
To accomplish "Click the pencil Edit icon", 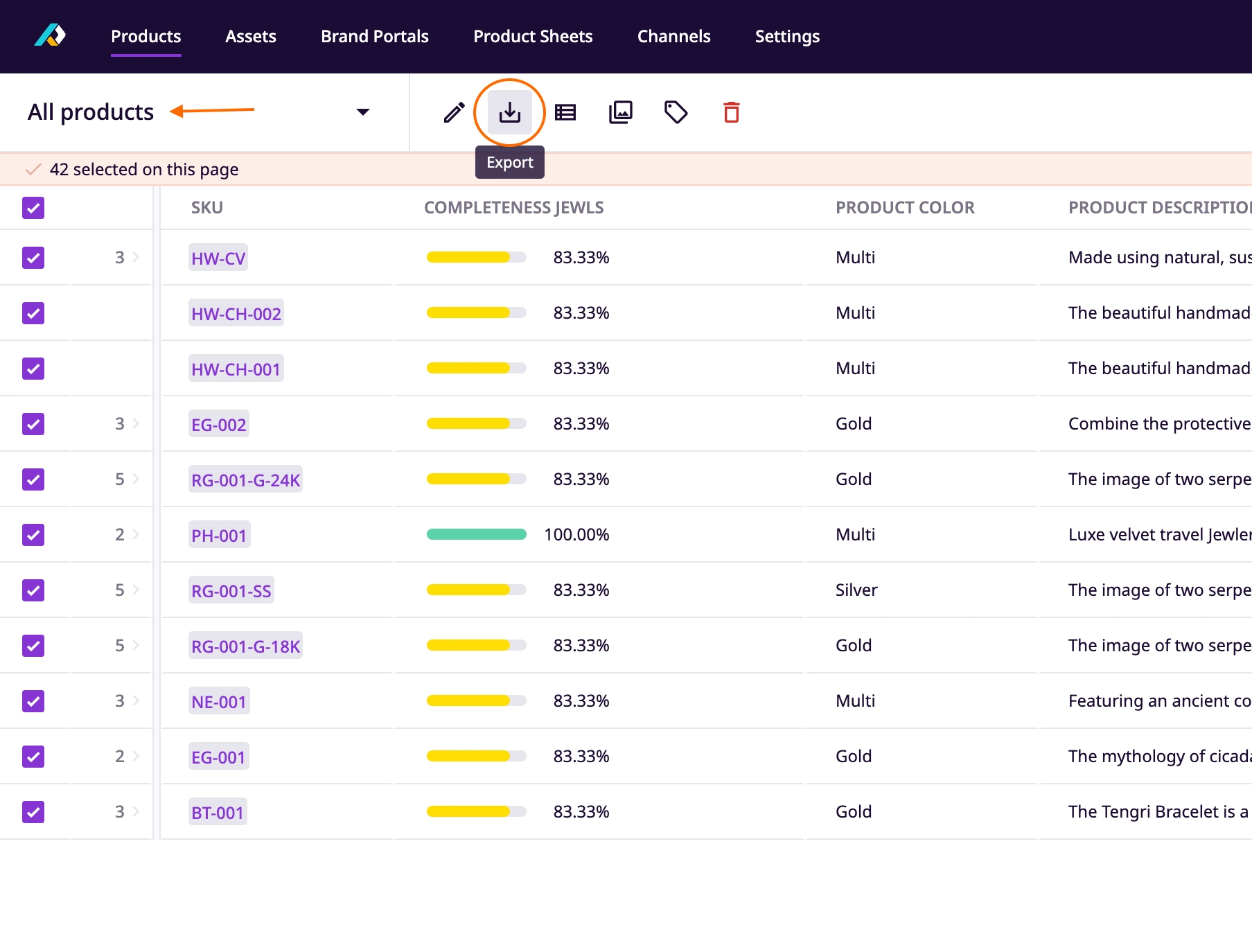I will [x=455, y=112].
